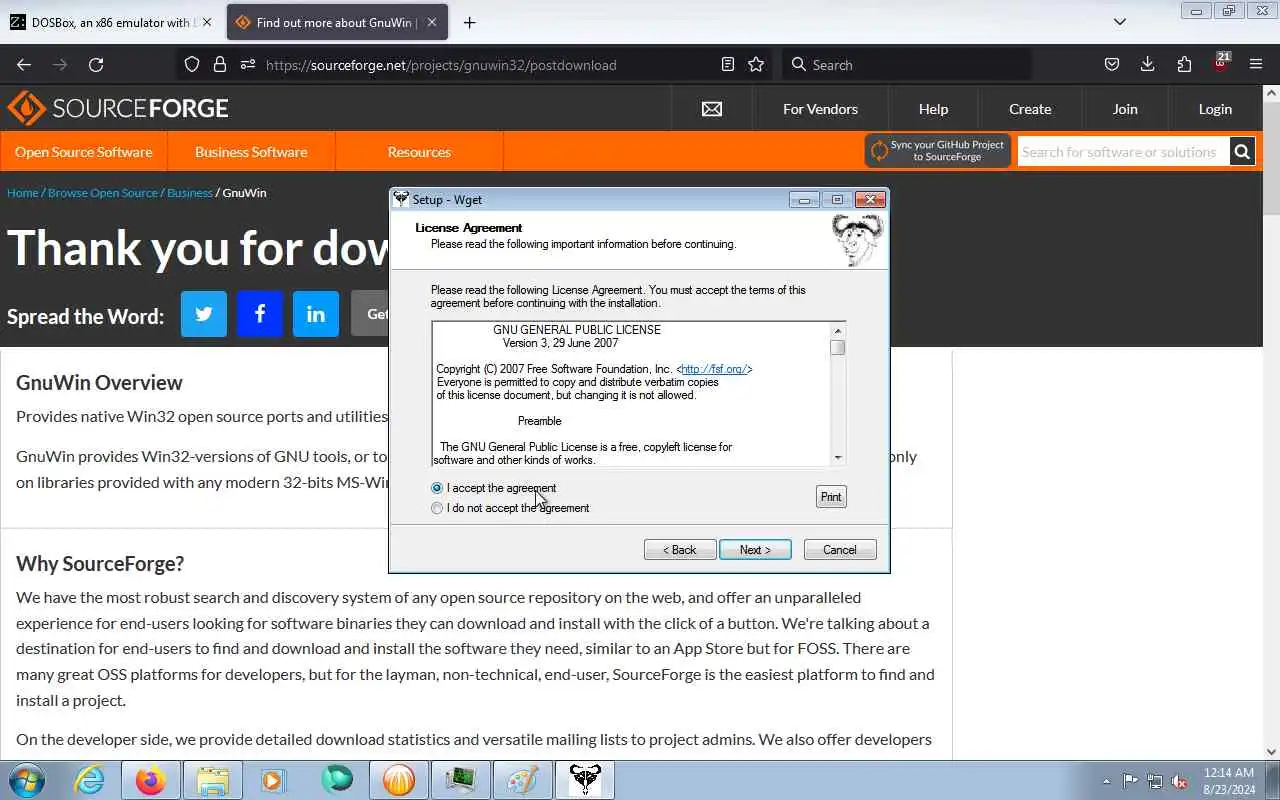Open the Help menu on SourceForge
The width and height of the screenshot is (1280, 800).
point(933,109)
